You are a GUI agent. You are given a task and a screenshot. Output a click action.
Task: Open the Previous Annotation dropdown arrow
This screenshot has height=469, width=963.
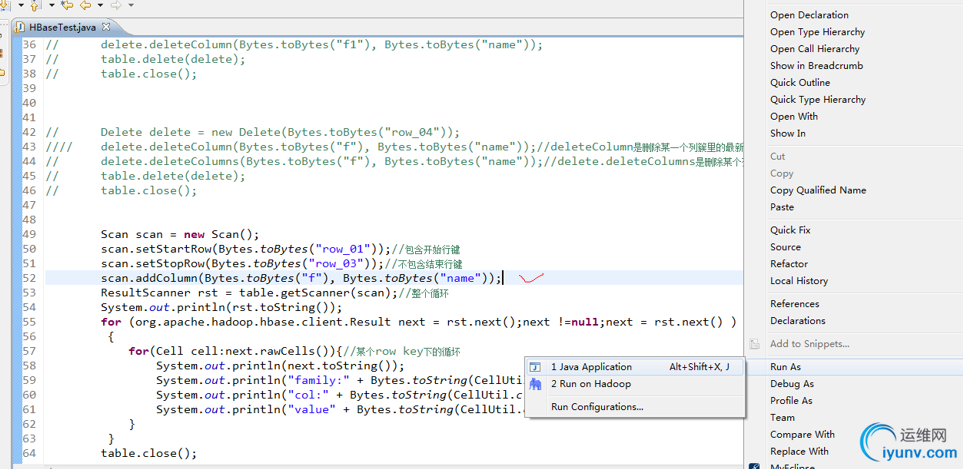[x=52, y=5]
